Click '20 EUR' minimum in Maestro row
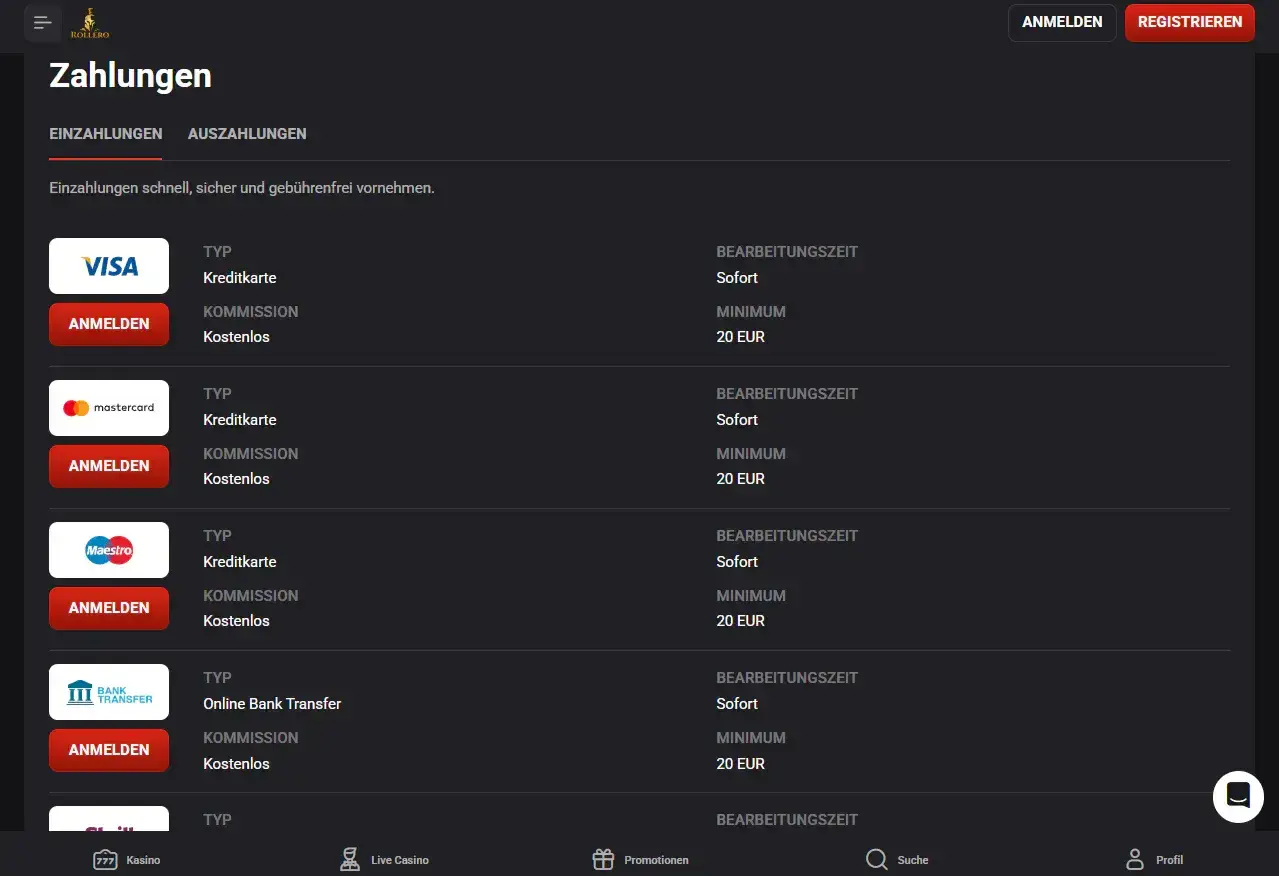This screenshot has height=876, width=1279. [x=741, y=621]
